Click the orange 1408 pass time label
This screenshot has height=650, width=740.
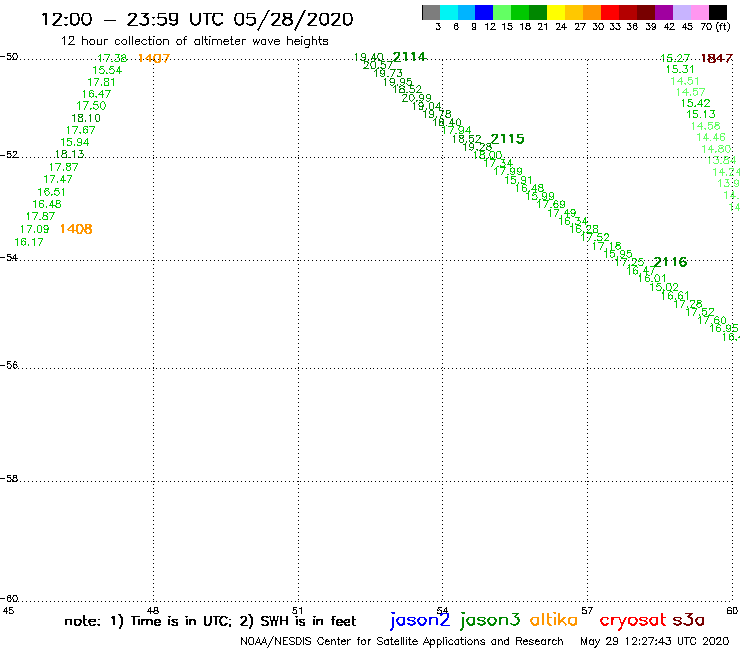(76, 229)
